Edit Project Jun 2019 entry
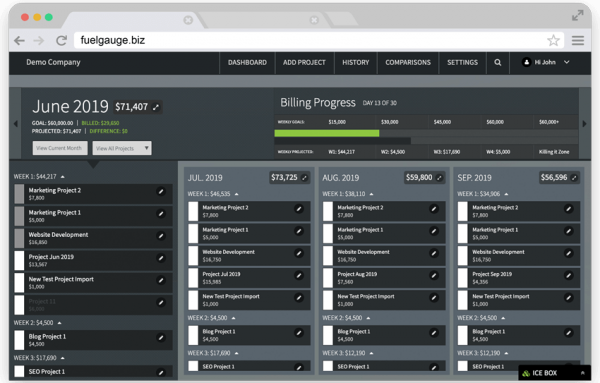 point(161,258)
